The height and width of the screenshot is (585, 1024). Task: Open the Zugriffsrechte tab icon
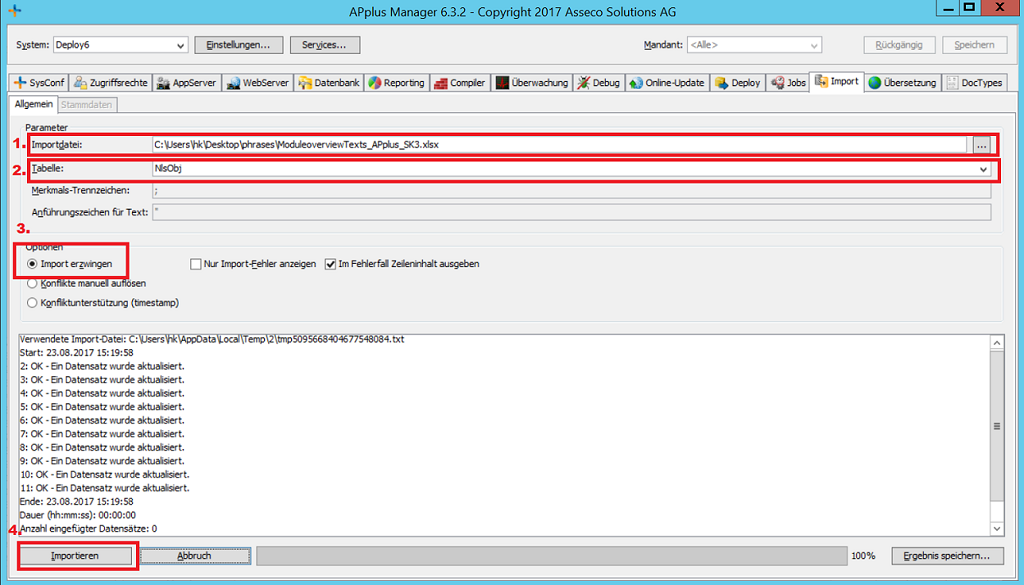point(81,83)
